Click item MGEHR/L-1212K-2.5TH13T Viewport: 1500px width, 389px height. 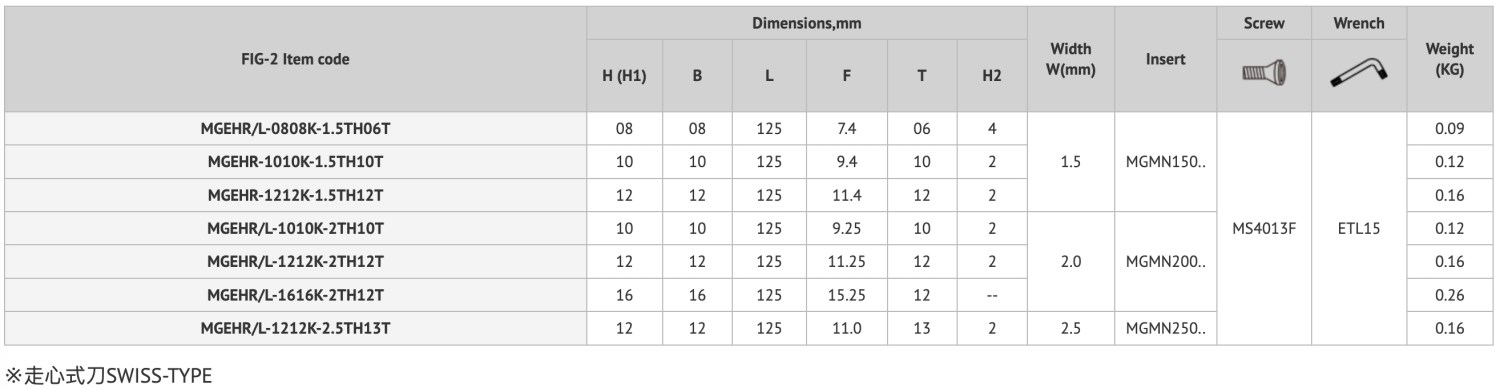[x=294, y=327]
